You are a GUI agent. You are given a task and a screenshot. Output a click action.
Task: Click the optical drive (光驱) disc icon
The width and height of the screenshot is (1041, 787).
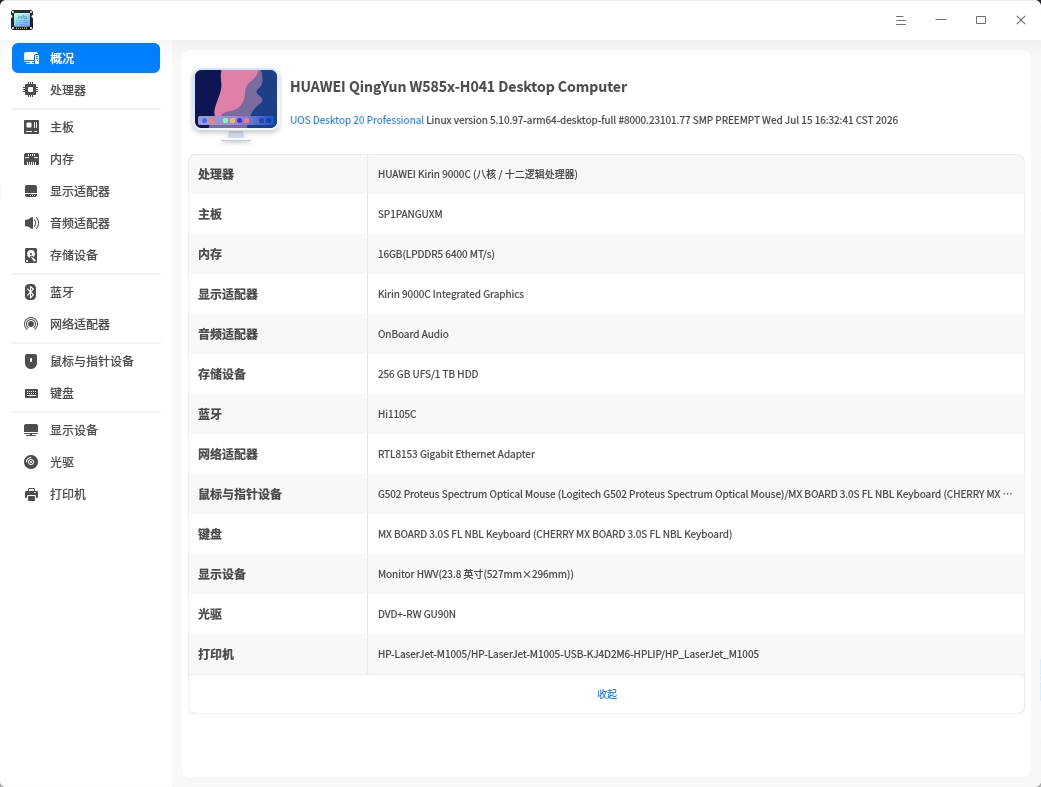coord(31,462)
